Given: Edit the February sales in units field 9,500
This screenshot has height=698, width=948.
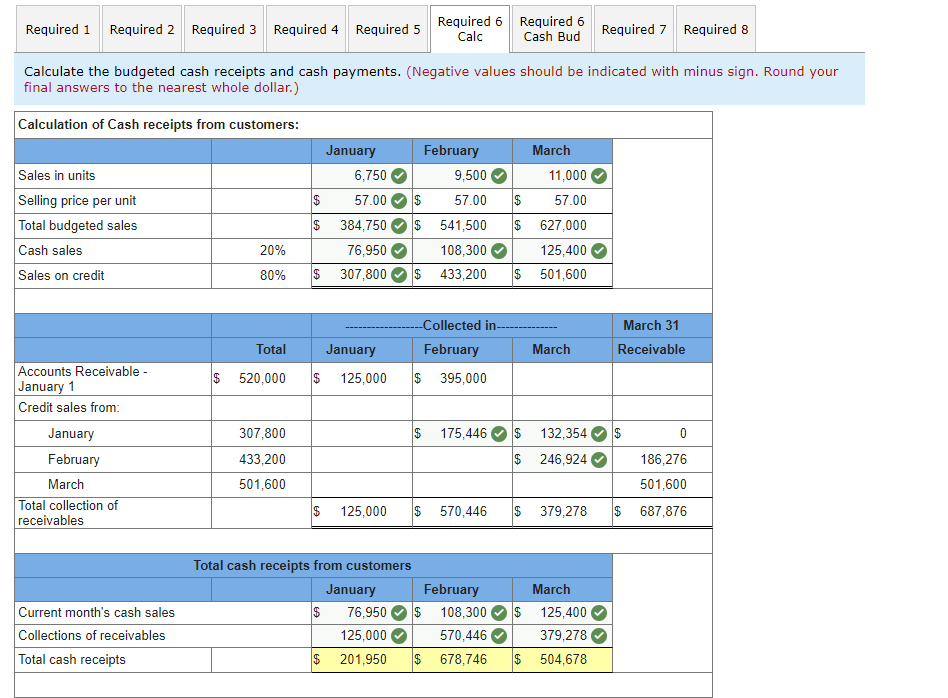Looking at the screenshot, I should (463, 175).
